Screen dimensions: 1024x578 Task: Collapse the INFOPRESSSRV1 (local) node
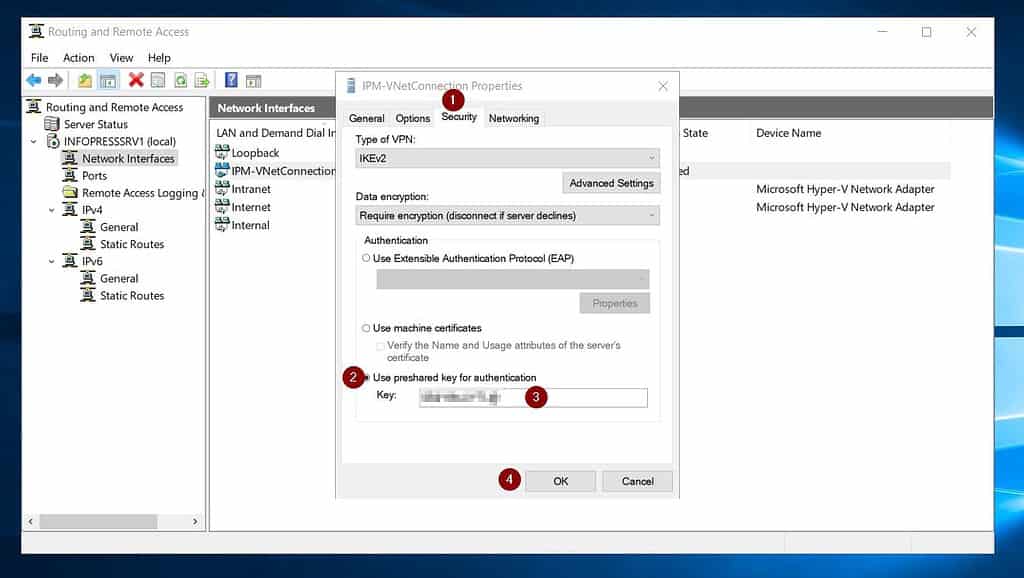pos(34,141)
